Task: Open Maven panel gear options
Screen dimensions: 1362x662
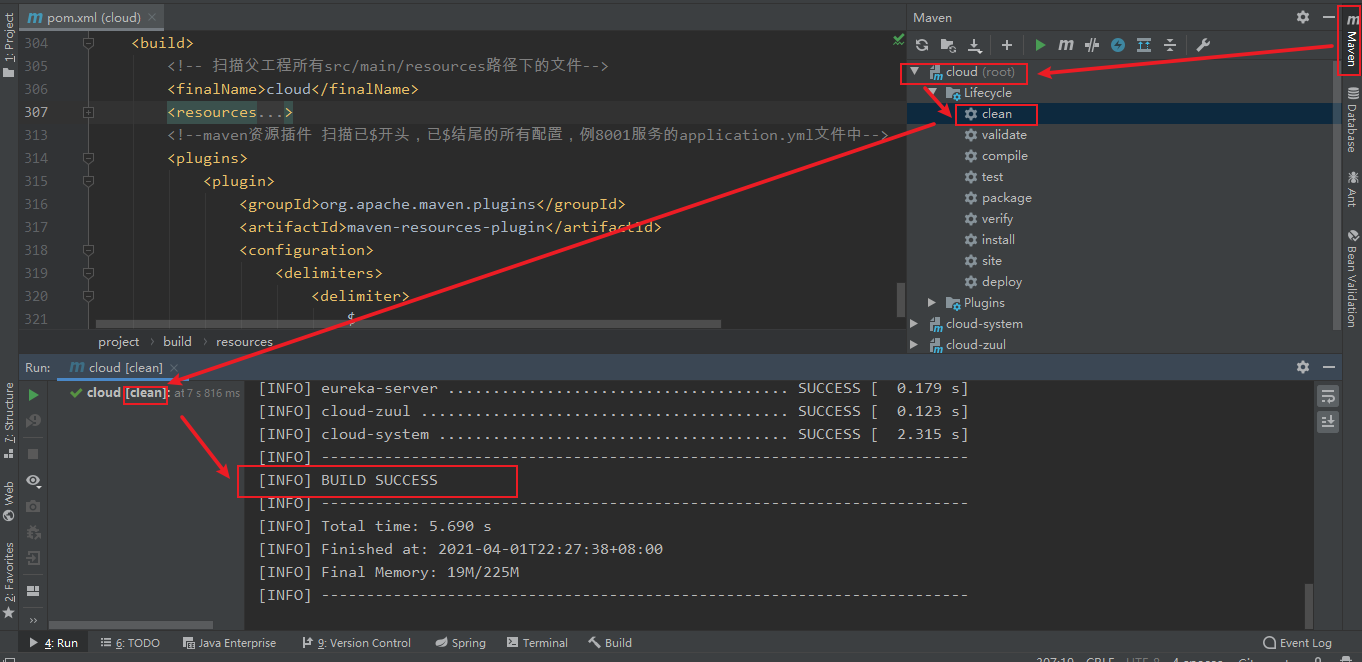Action: coord(1302,17)
